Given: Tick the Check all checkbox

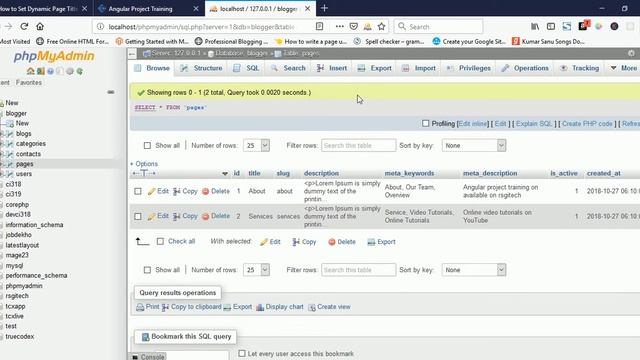Looking at the screenshot, I should click(160, 241).
